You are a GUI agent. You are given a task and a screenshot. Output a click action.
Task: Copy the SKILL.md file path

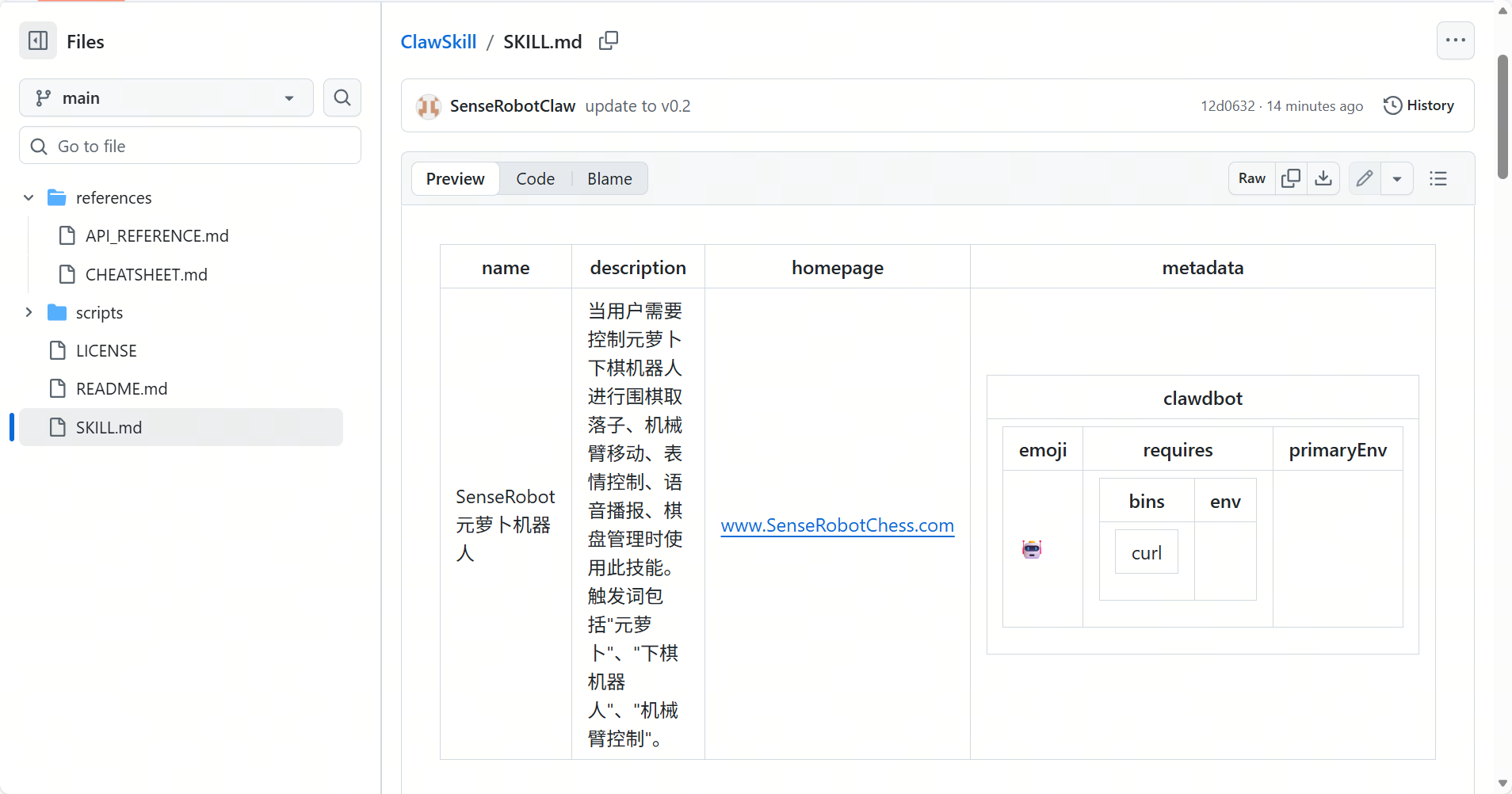(609, 40)
